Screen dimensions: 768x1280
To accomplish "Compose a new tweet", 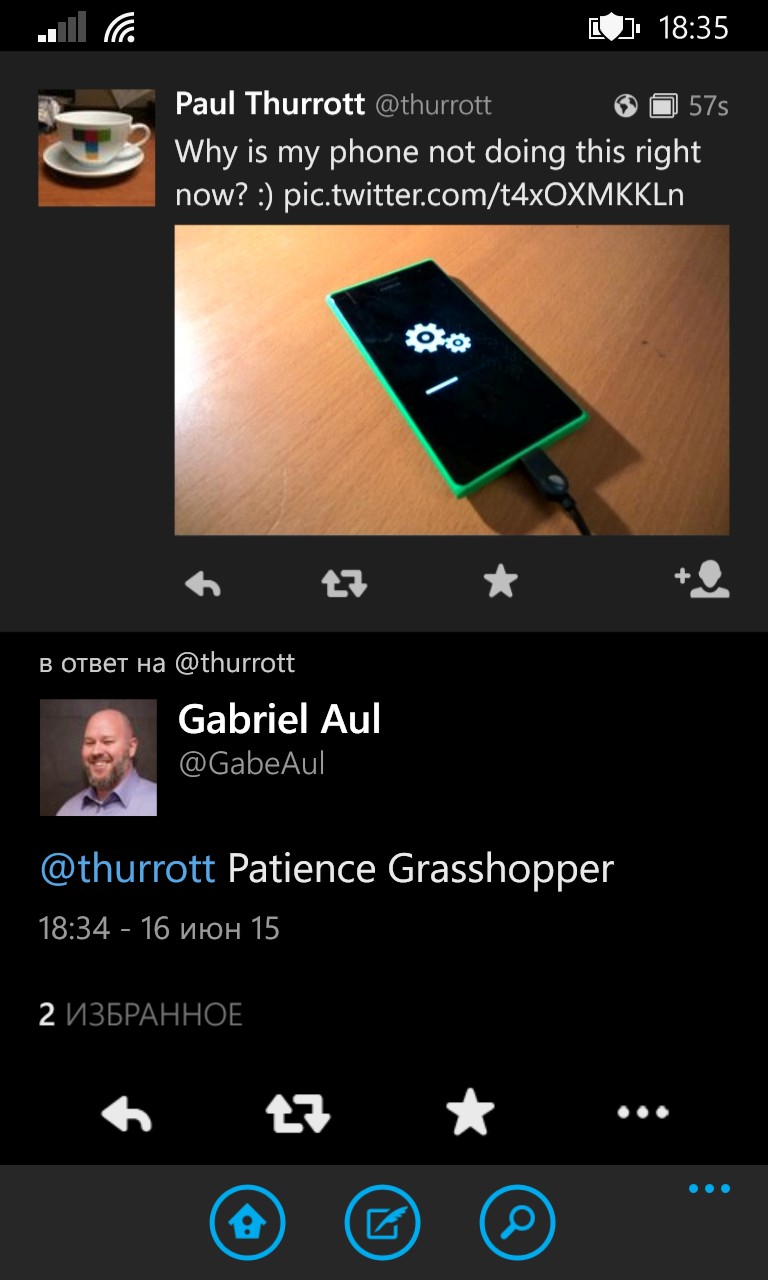I will coord(383,1222).
